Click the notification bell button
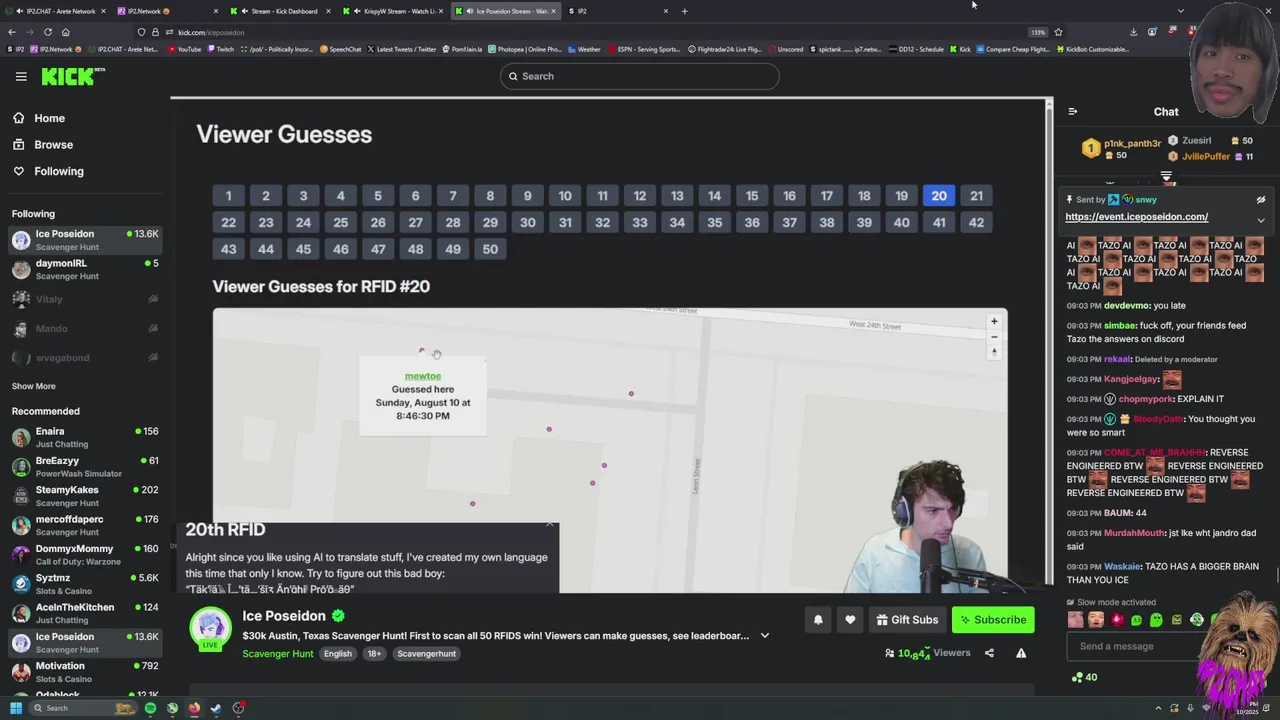 818,620
